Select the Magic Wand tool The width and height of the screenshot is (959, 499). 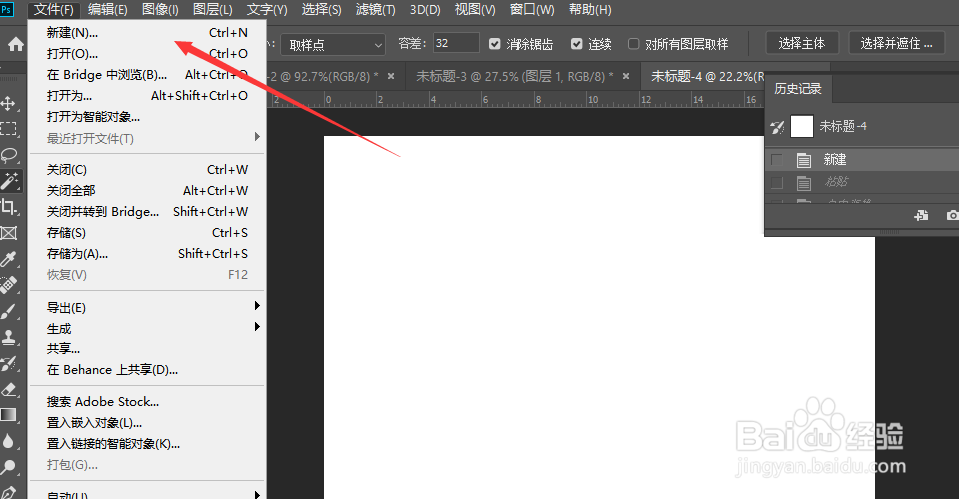tap(10, 181)
